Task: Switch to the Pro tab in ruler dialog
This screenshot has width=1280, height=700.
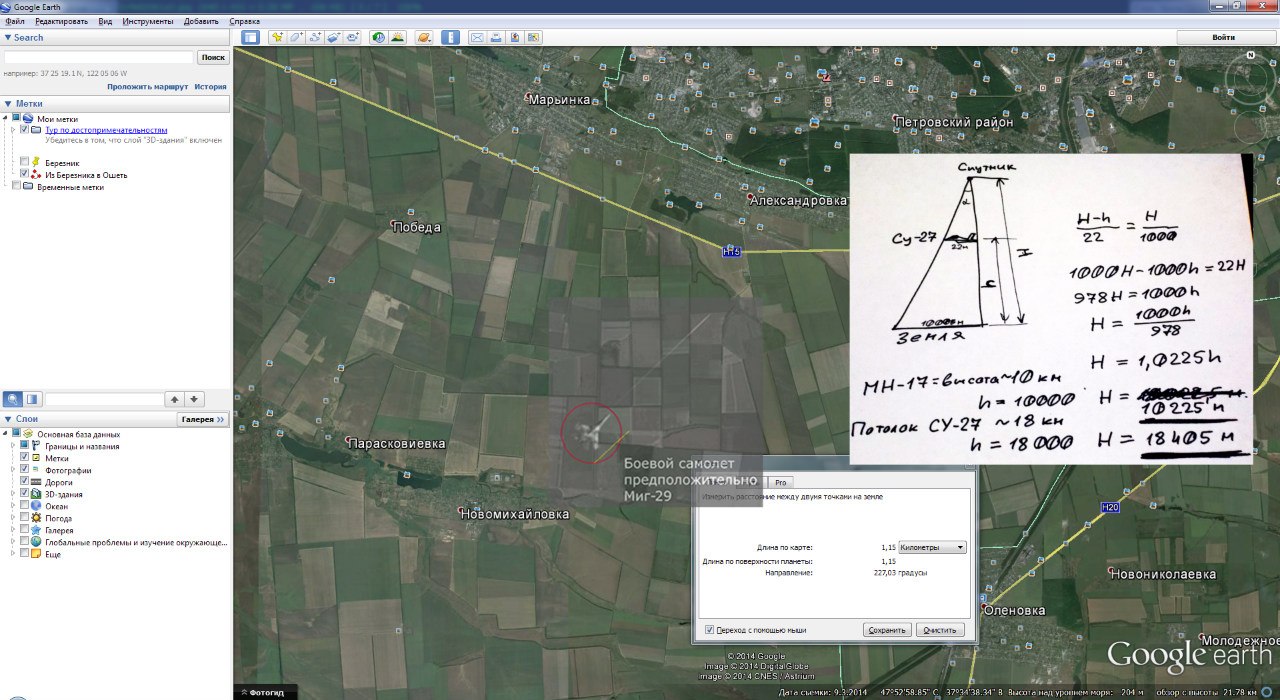Action: [782, 482]
